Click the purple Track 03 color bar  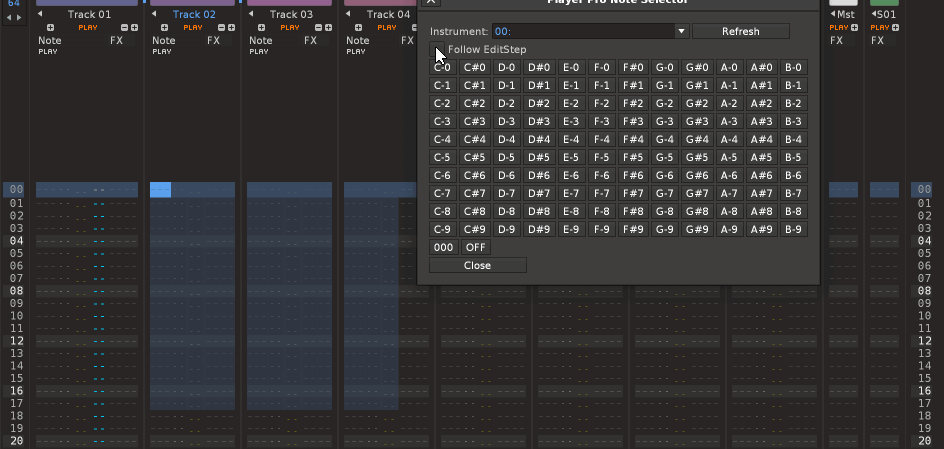[291, 3]
